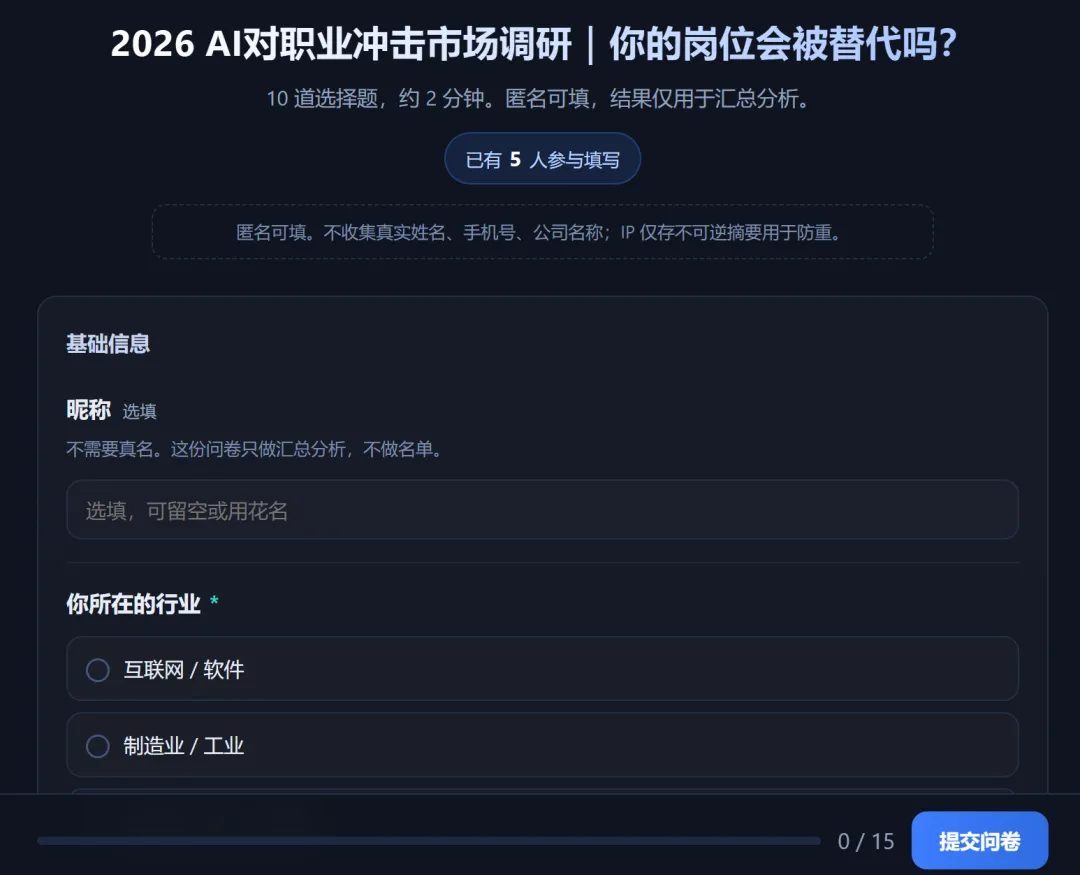This screenshot has width=1080, height=875.
Task: Click the 基础信息 section heading
Action: (x=108, y=344)
